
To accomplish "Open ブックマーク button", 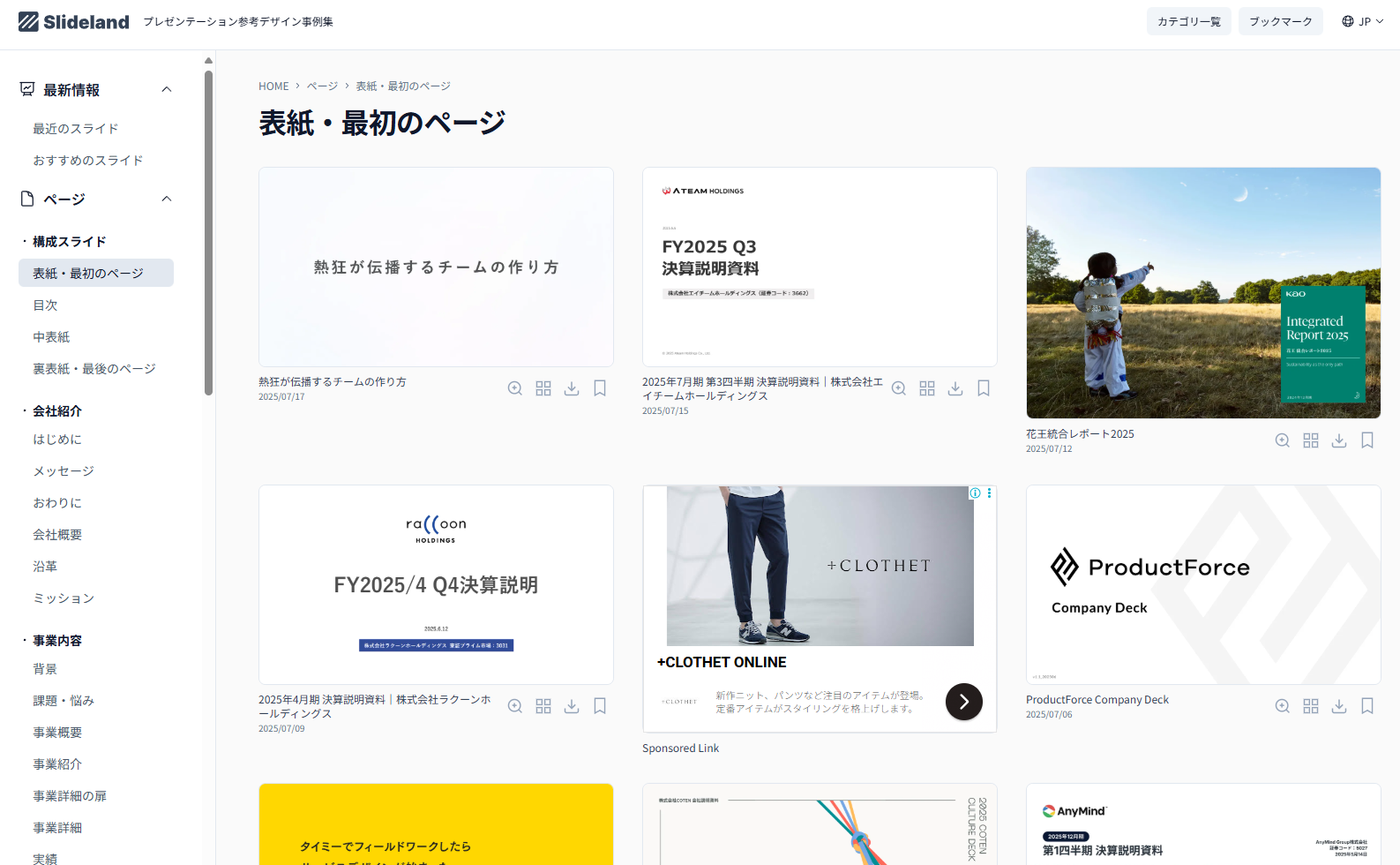I will 1281,21.
